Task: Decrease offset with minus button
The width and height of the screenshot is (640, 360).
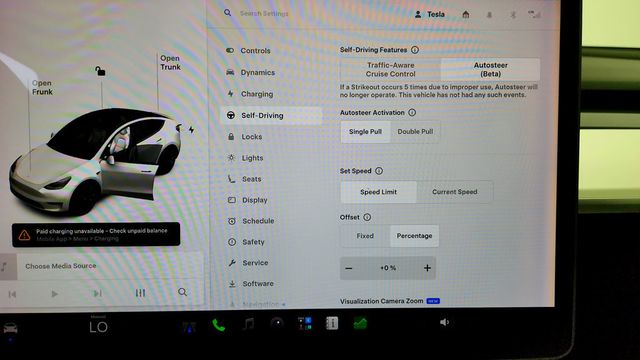Action: point(349,268)
